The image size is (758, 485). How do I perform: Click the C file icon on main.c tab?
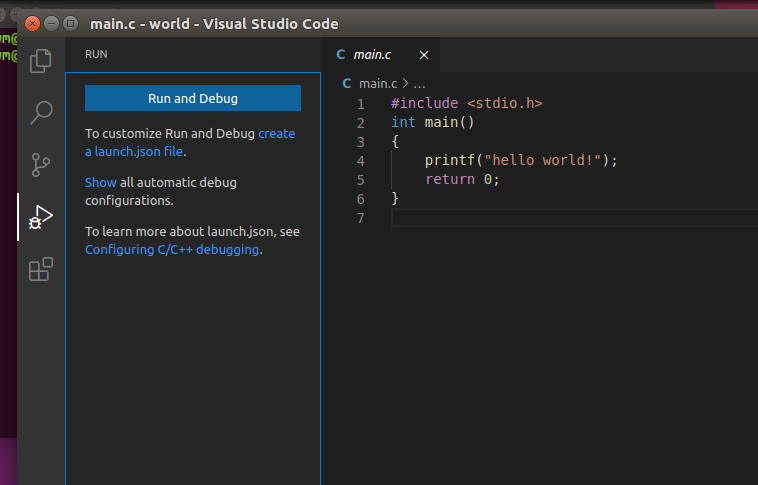click(x=341, y=55)
